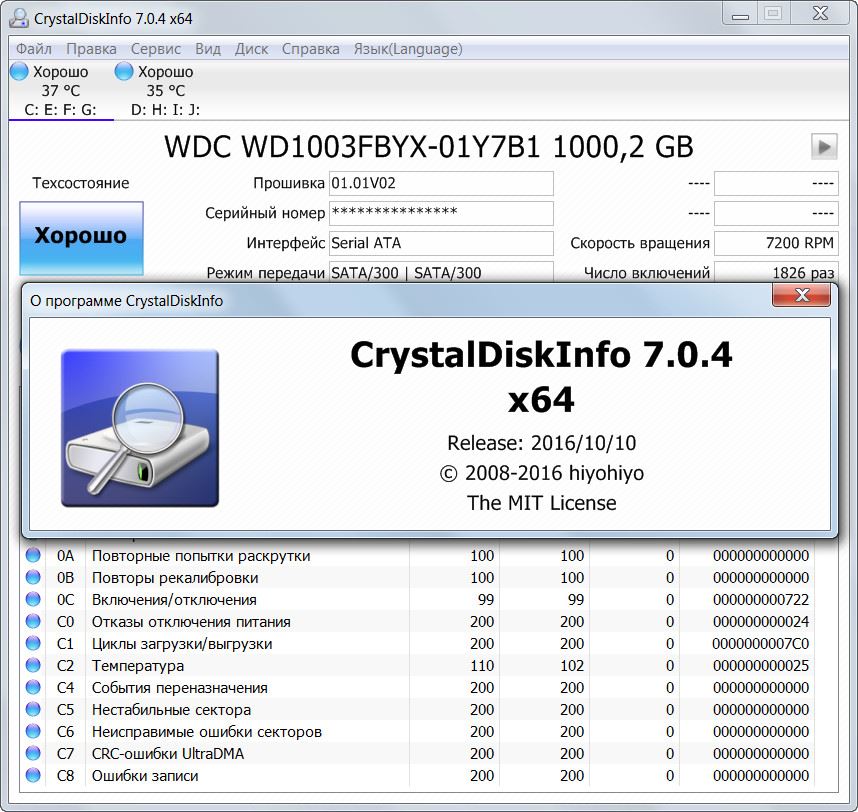
Task: Click the Прошивка field 01.01V02
Action: click(x=441, y=183)
